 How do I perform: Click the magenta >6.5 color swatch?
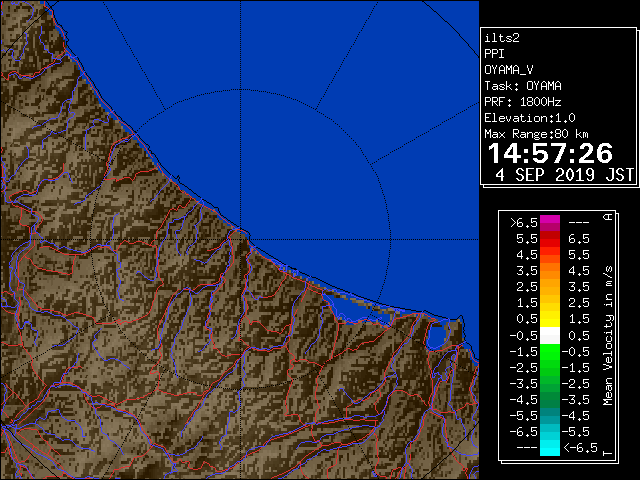tap(550, 223)
